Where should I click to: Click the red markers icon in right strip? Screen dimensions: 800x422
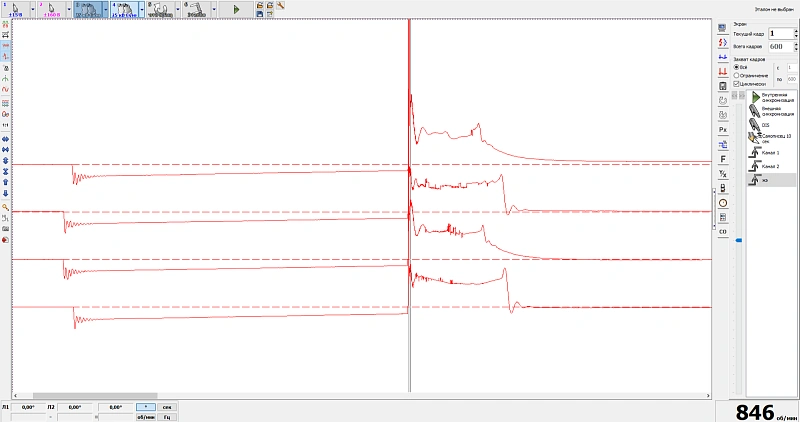pos(722,71)
